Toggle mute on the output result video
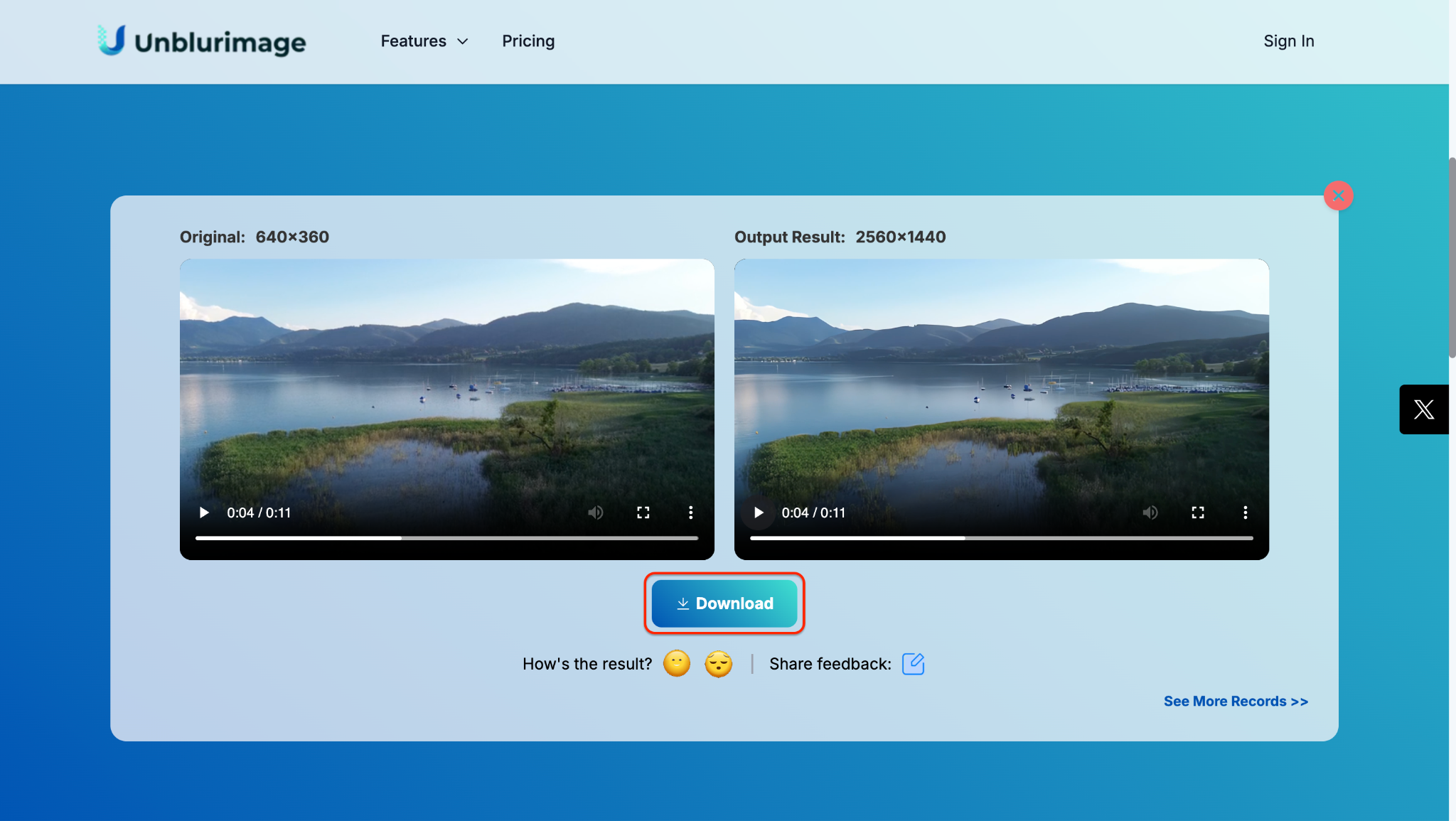 point(1150,513)
